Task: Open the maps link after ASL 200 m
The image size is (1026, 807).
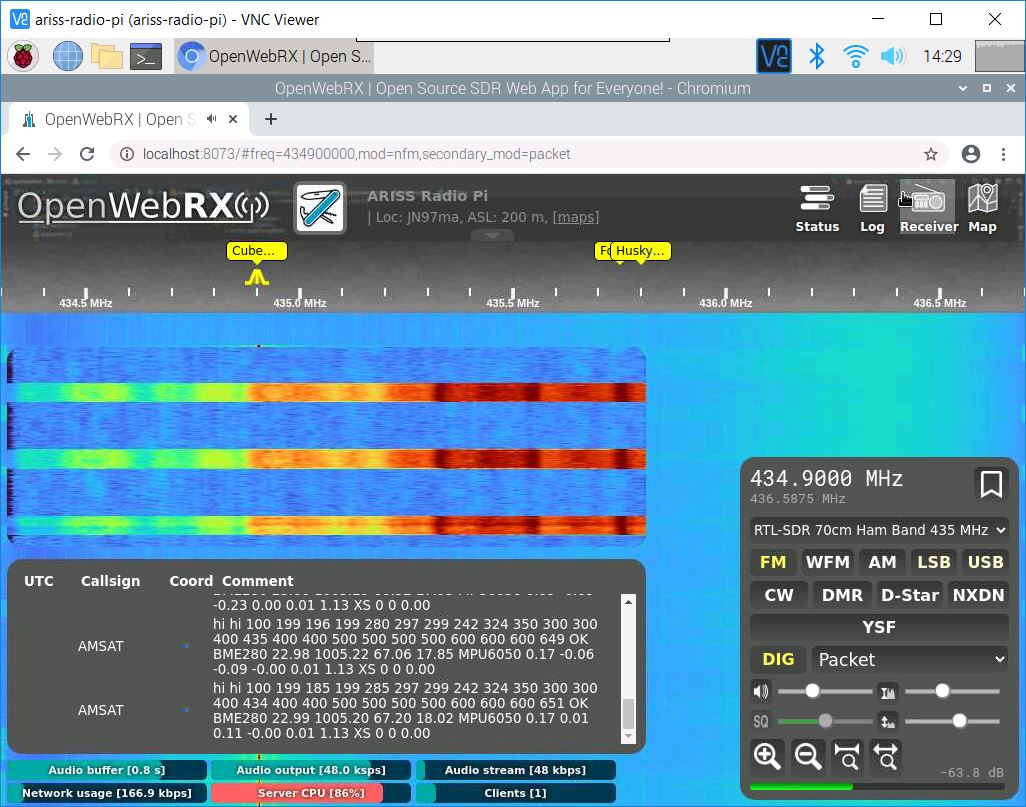Action: [576, 217]
